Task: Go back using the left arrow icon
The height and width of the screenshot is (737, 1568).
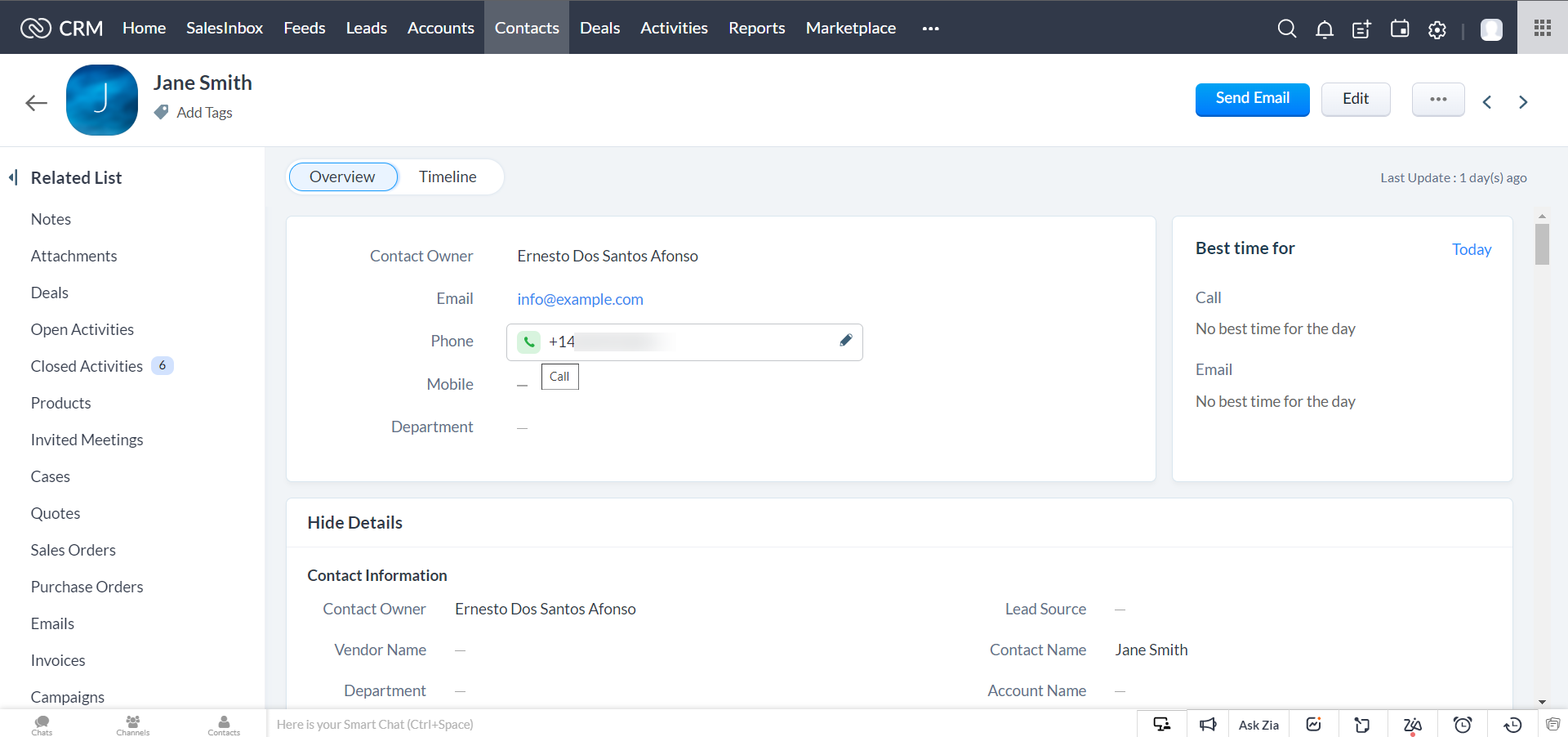Action: [36, 103]
